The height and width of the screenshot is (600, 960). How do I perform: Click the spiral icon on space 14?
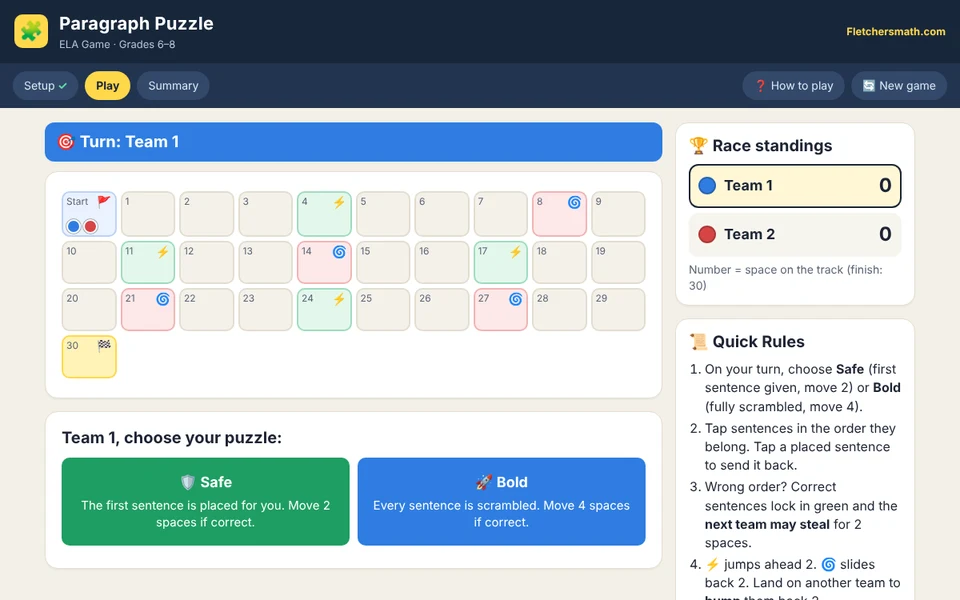tap(339, 252)
